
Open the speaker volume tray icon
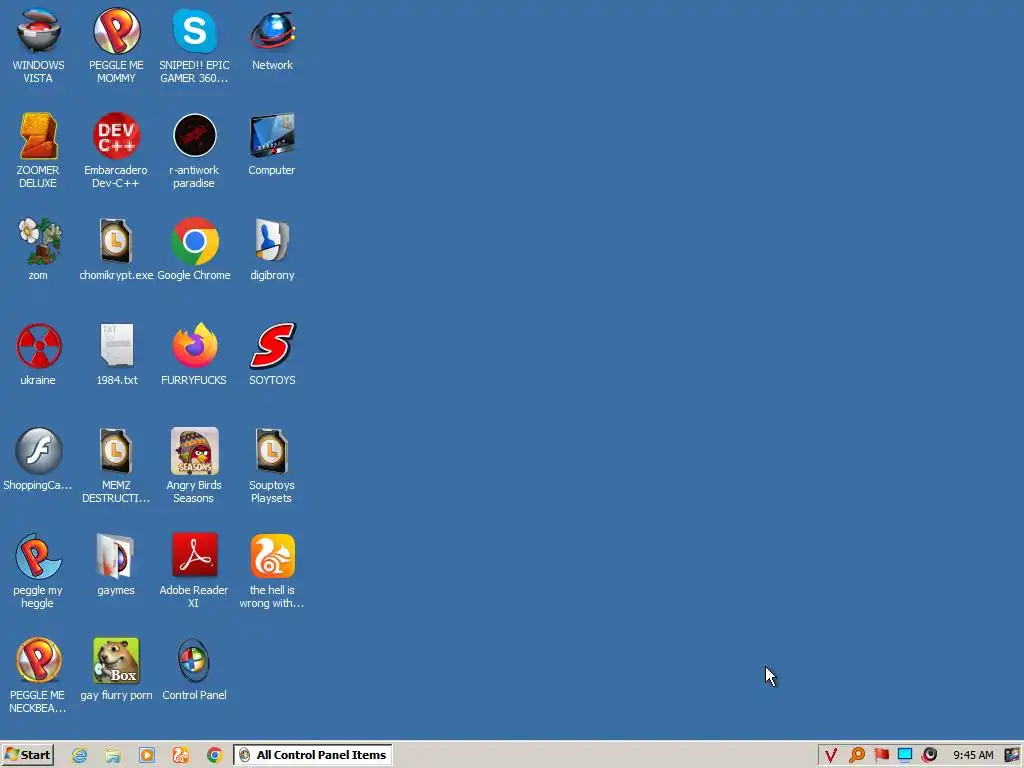[x=929, y=755]
